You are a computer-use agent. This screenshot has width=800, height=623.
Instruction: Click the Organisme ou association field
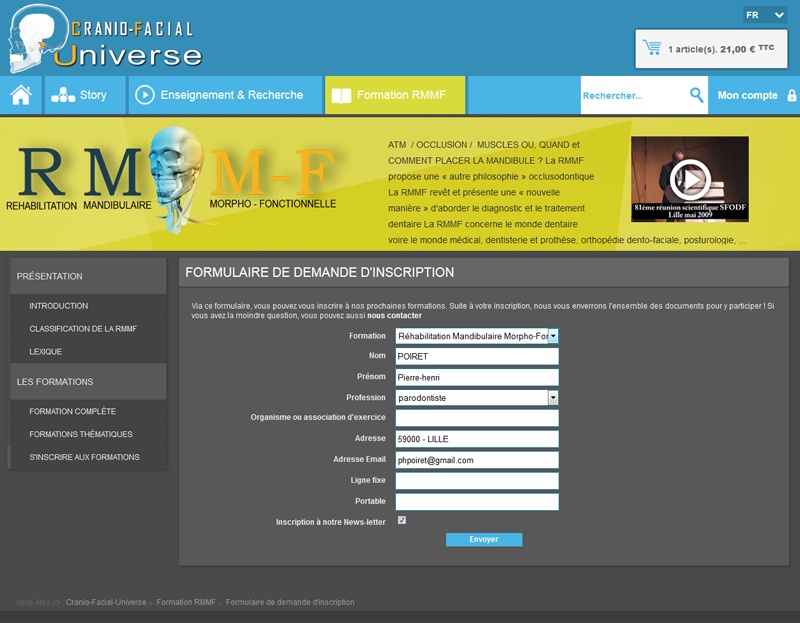tap(477, 418)
